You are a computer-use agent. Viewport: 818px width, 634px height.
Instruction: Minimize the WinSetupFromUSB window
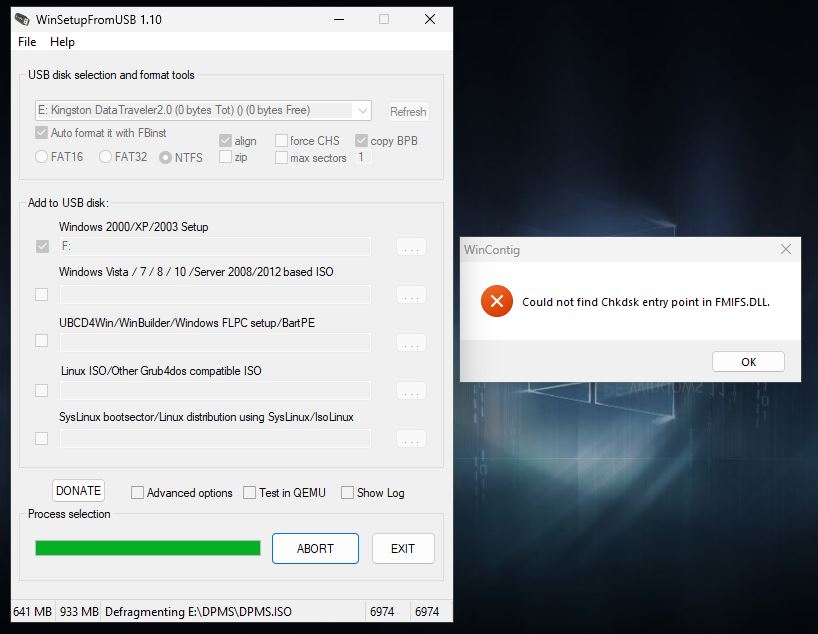(339, 19)
